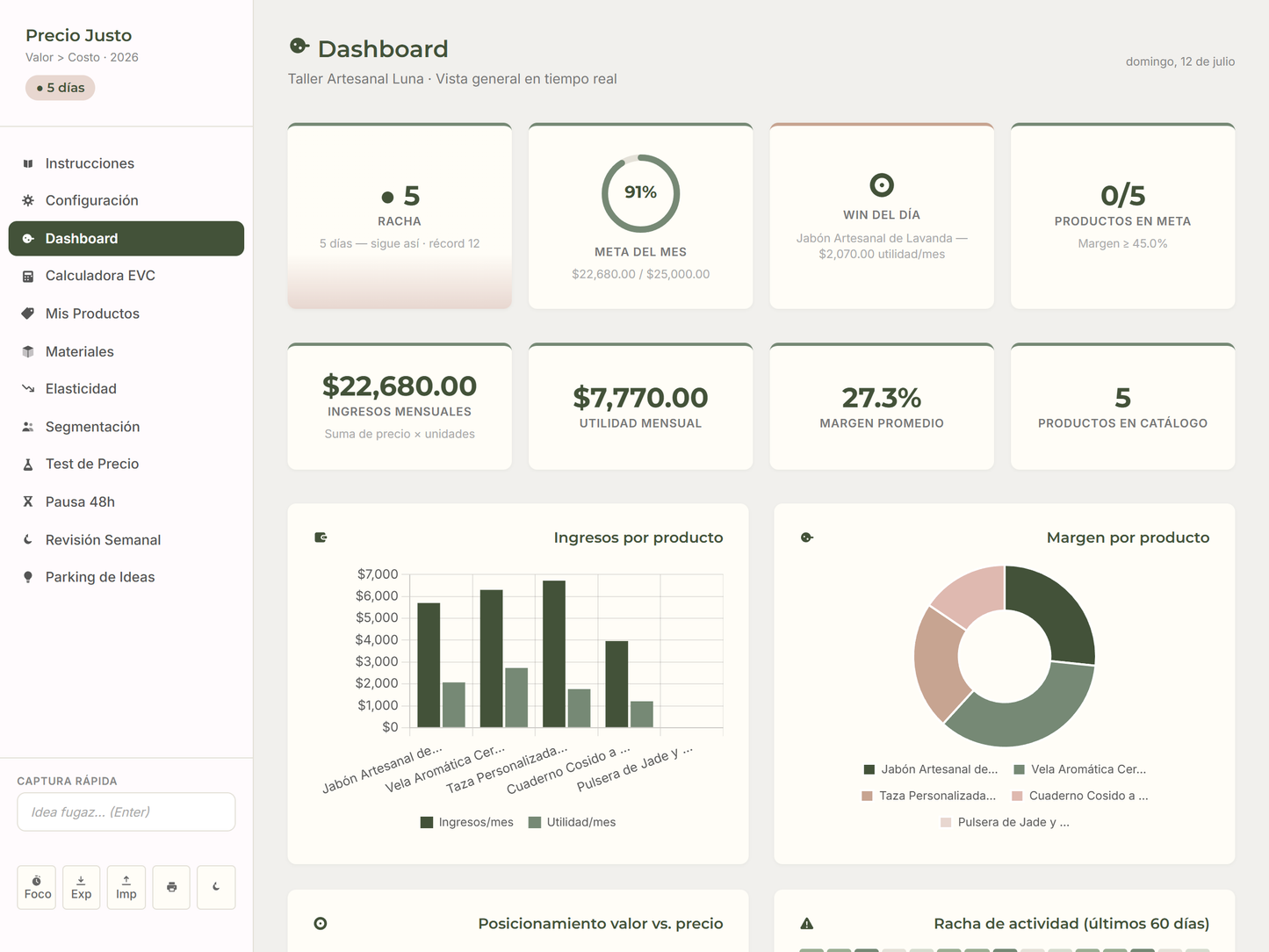This screenshot has height=952, width=1269.
Task: Click the 27.3% Margen Promedio value
Action: [882, 398]
